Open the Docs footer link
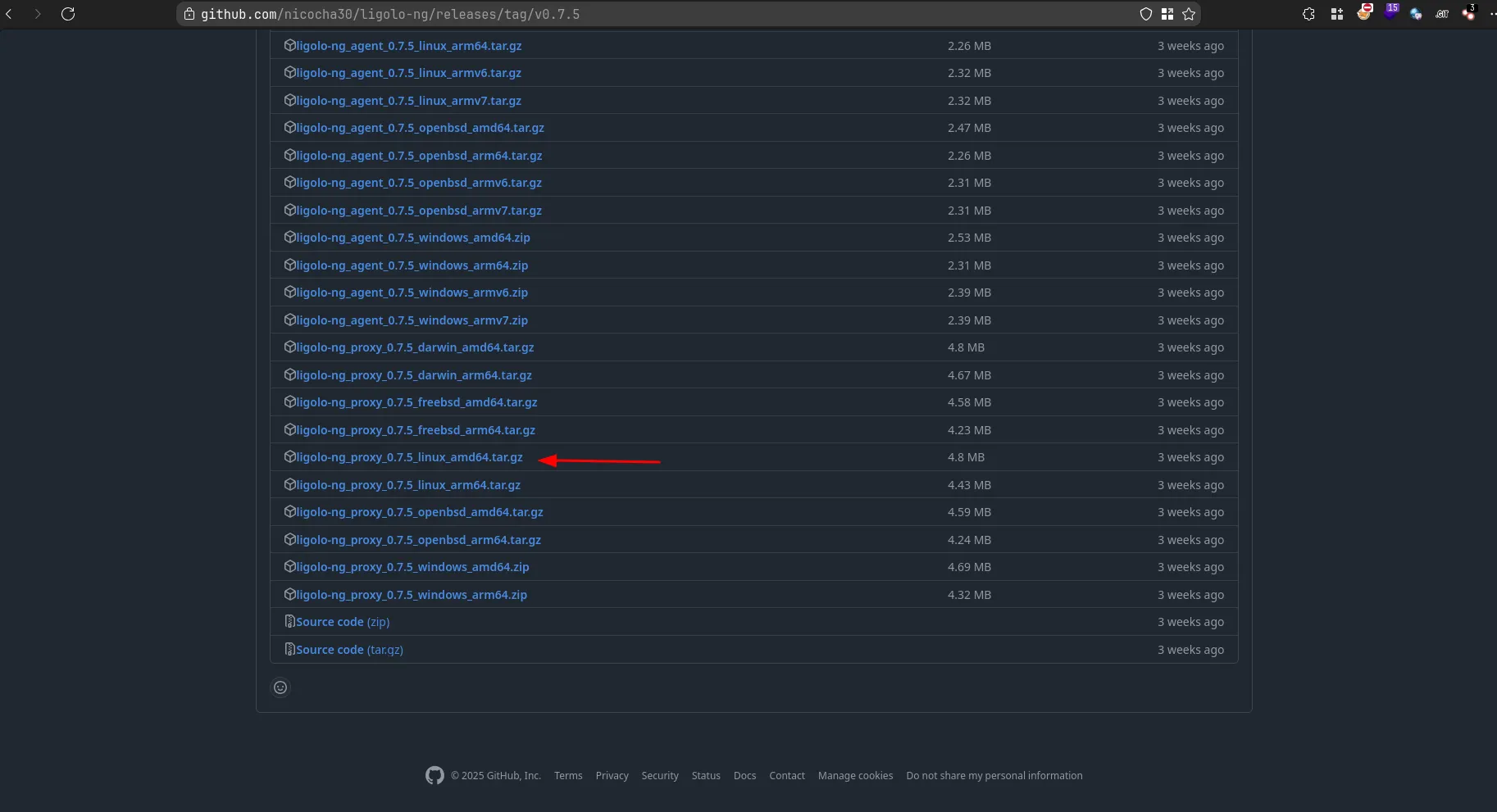The image size is (1497, 812). pyautogui.click(x=744, y=775)
